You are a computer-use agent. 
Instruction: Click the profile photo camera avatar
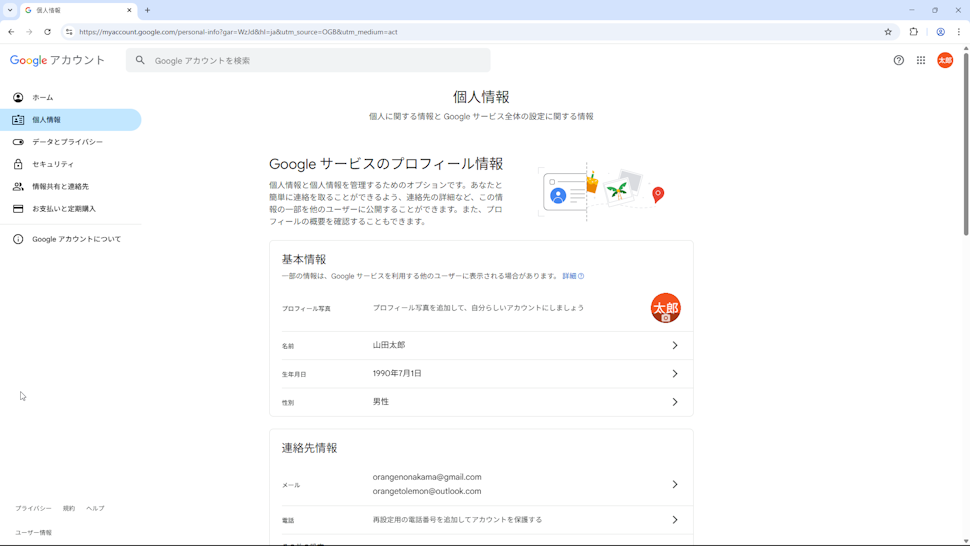665,308
